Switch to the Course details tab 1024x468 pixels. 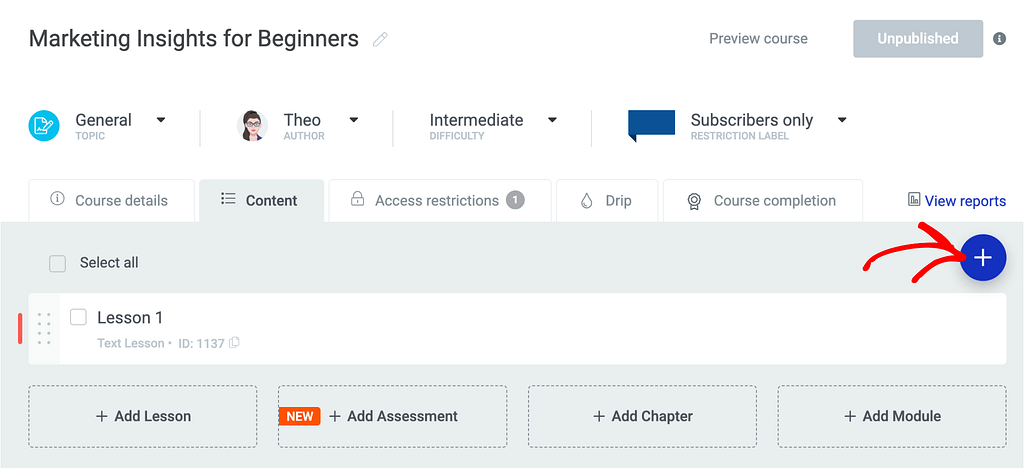point(111,200)
